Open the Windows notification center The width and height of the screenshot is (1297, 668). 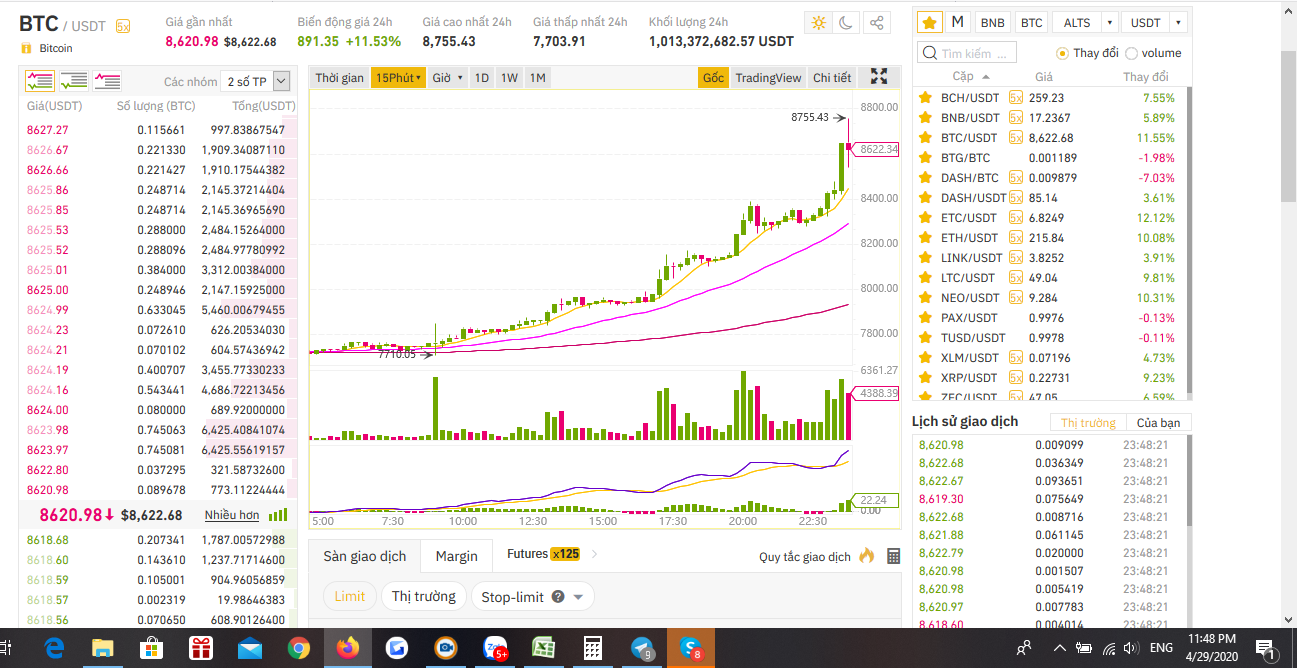tap(1264, 648)
